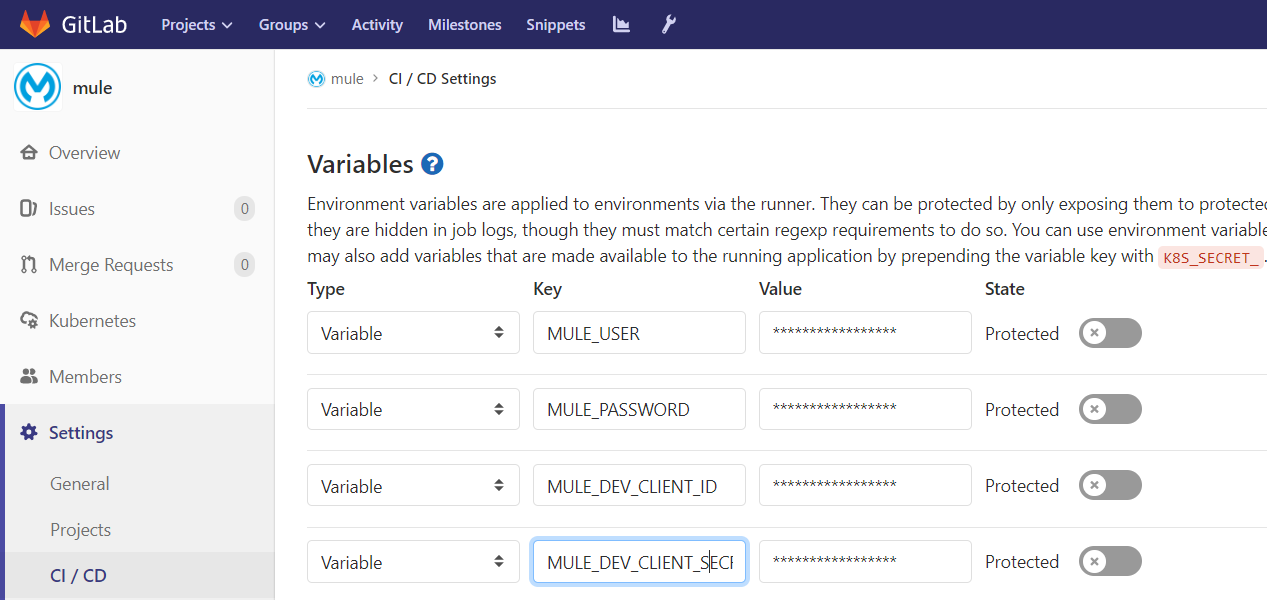Open Kubernetes from the sidebar

92,321
